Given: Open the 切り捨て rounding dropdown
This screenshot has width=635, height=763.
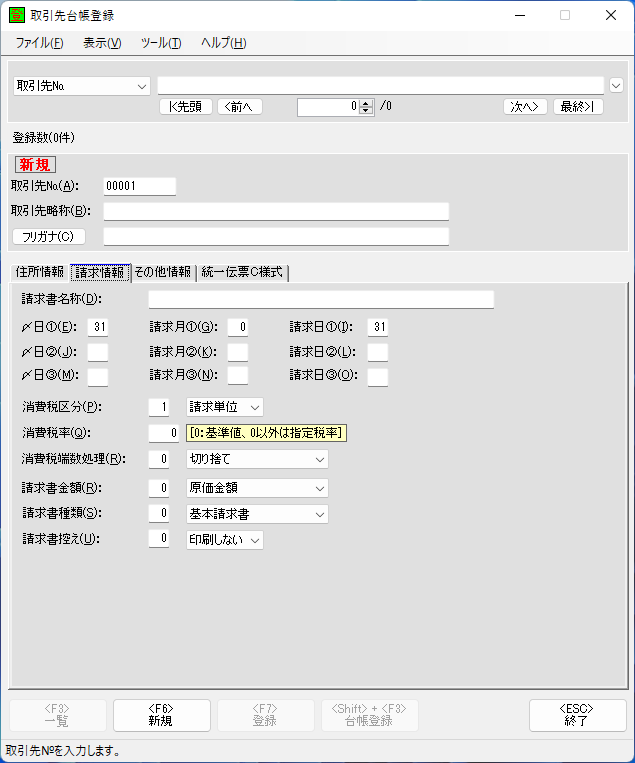Looking at the screenshot, I should pos(257,459).
